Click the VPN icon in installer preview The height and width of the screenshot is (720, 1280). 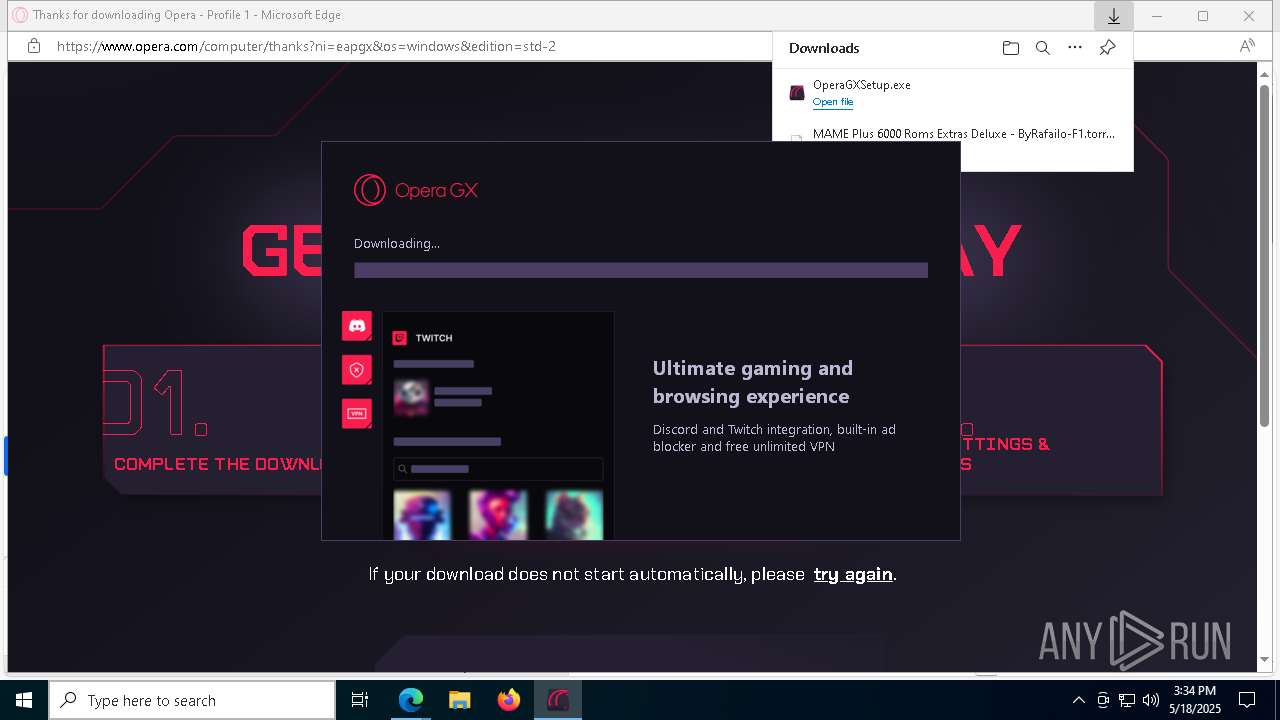[x=357, y=413]
